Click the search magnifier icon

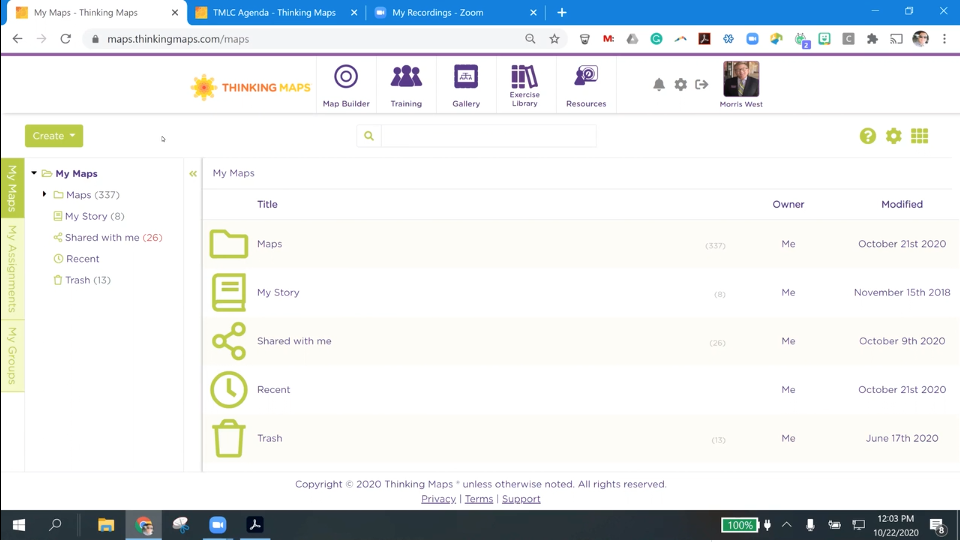(x=369, y=136)
